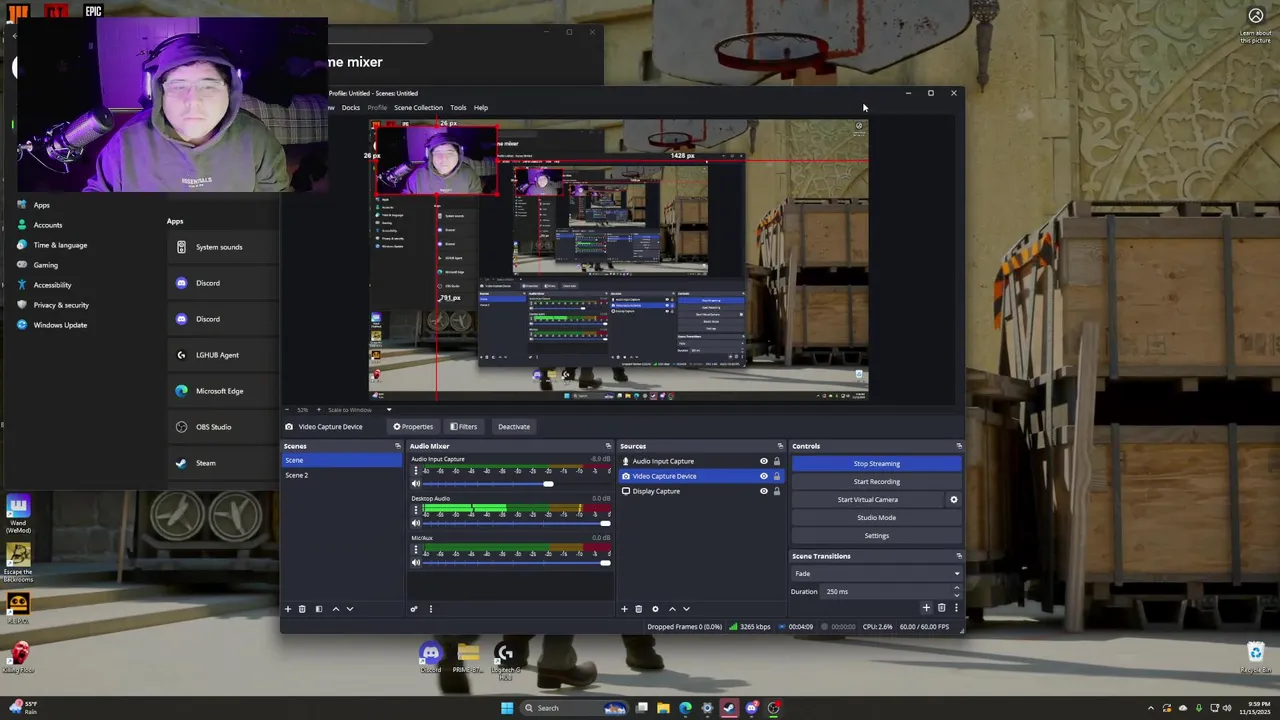
Task: Lock Video Capture Device source
Action: pos(777,476)
